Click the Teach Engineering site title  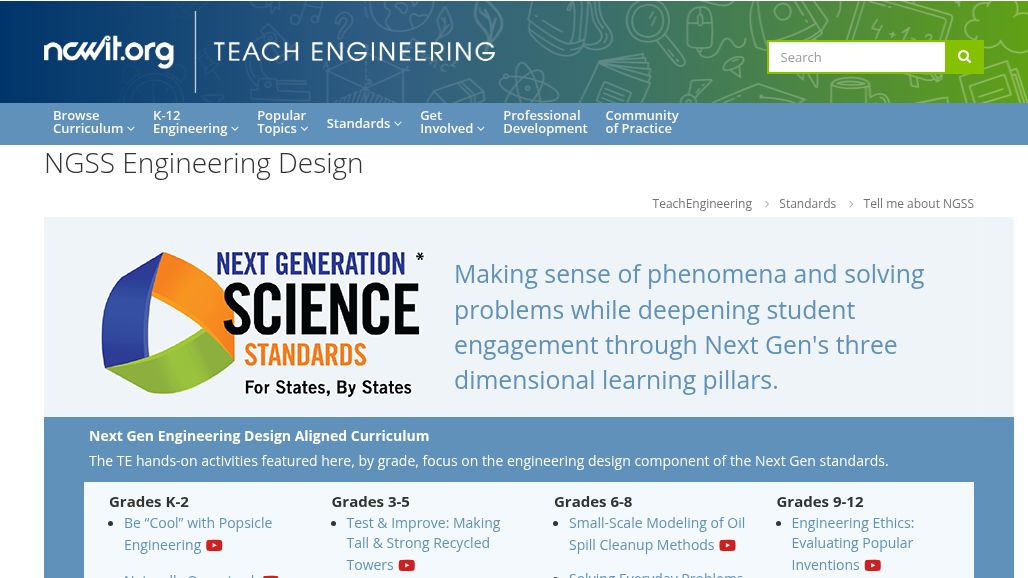coord(354,52)
